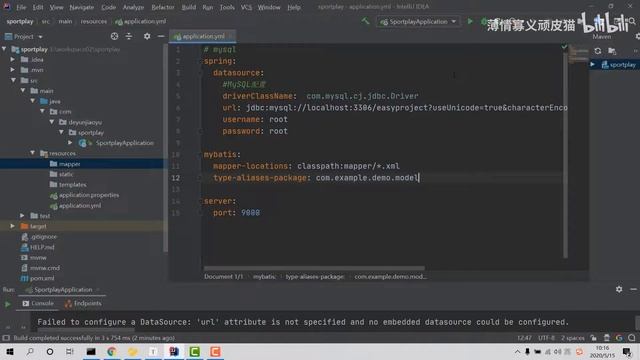The height and width of the screenshot is (360, 640).
Task: Open the VCS menu
Action: [246, 7]
